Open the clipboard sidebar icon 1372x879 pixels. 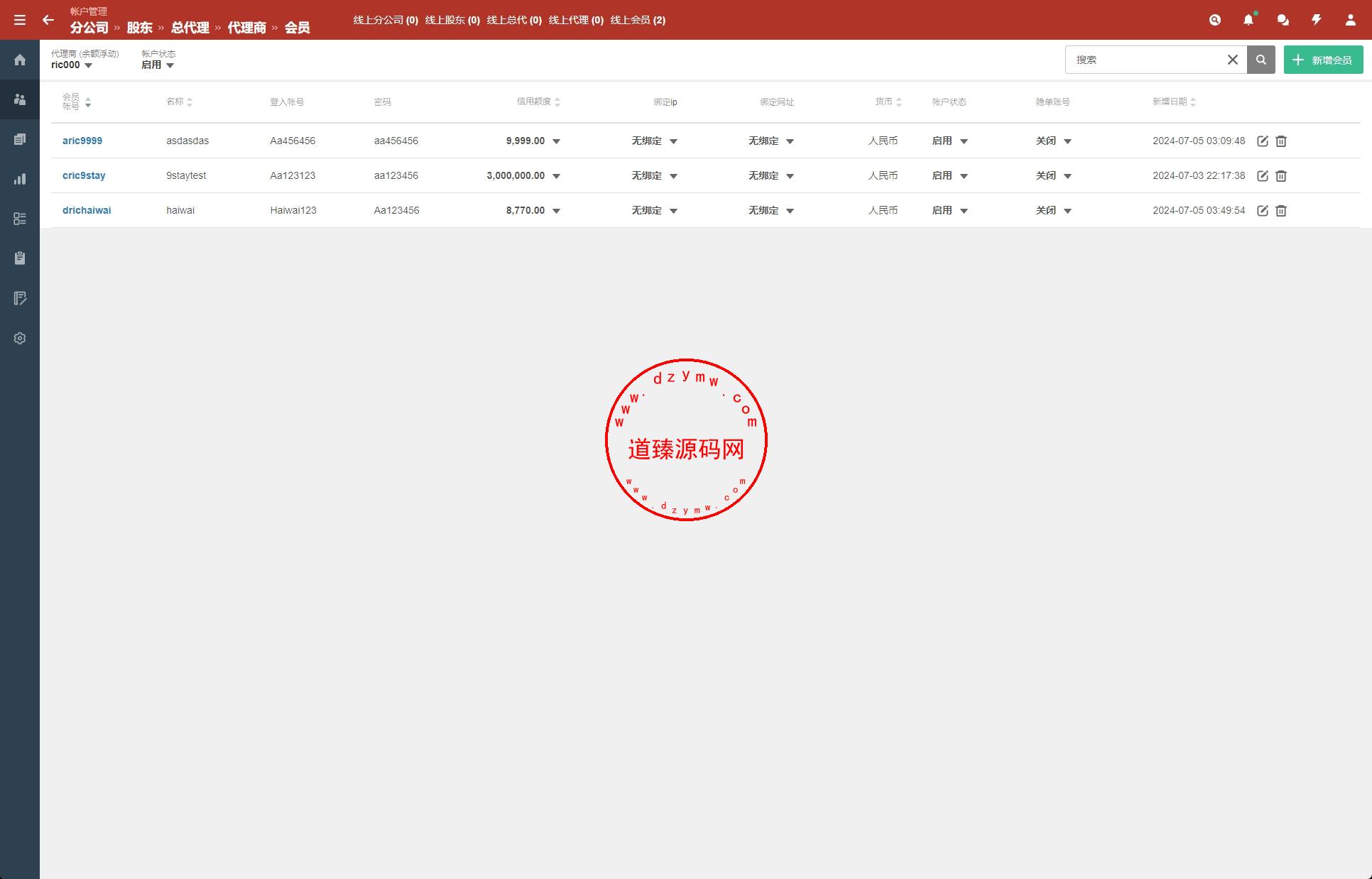[x=20, y=258]
